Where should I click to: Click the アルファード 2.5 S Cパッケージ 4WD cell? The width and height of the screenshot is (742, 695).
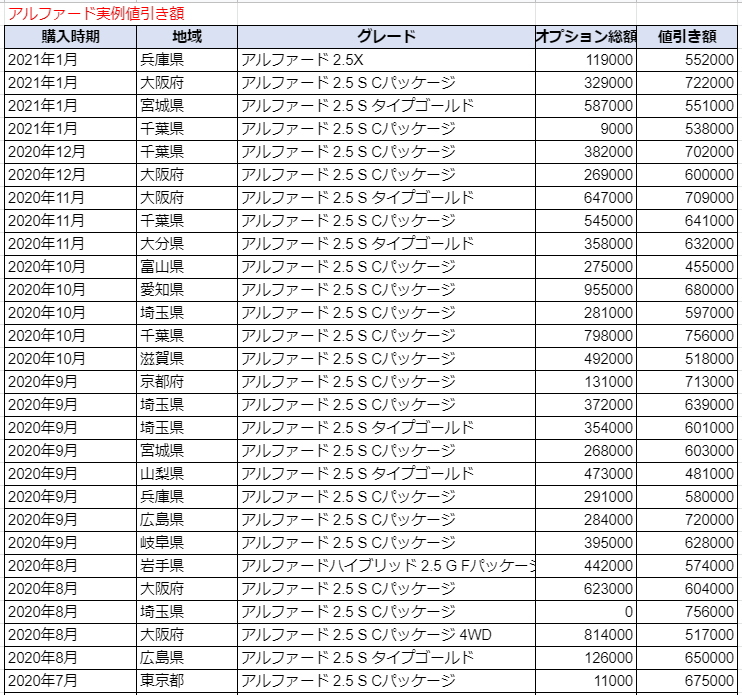coord(386,635)
